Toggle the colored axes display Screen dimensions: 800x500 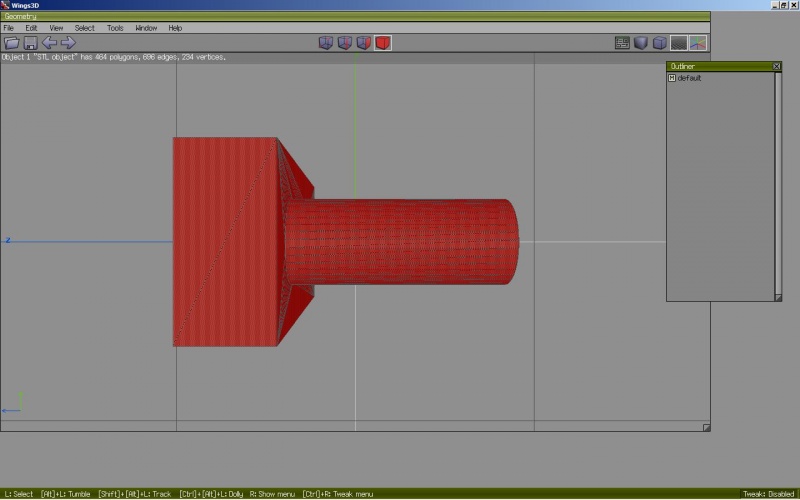point(698,43)
